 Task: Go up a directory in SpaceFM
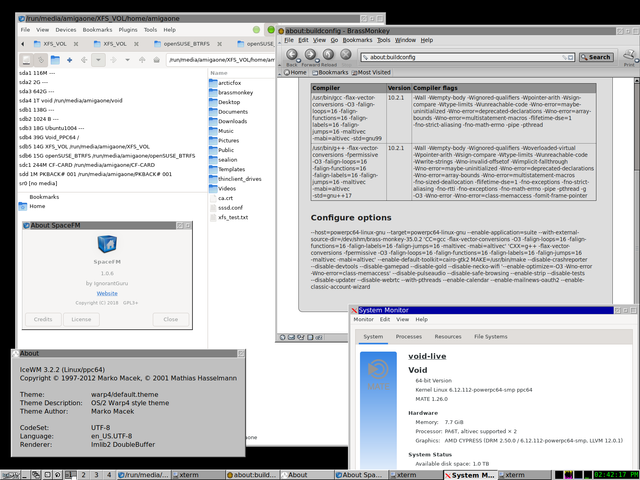(142, 60)
